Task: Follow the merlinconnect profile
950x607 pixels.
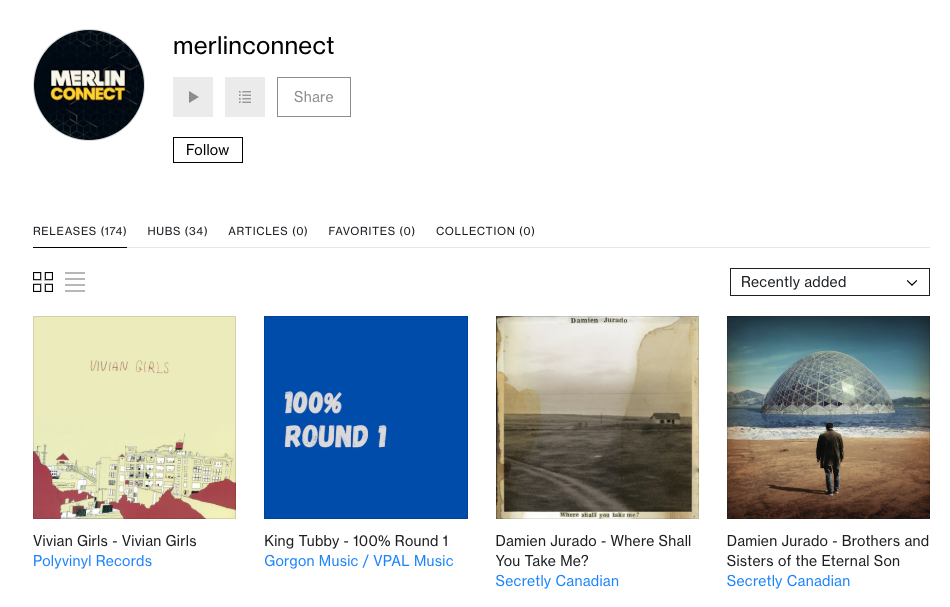Action: [x=208, y=150]
